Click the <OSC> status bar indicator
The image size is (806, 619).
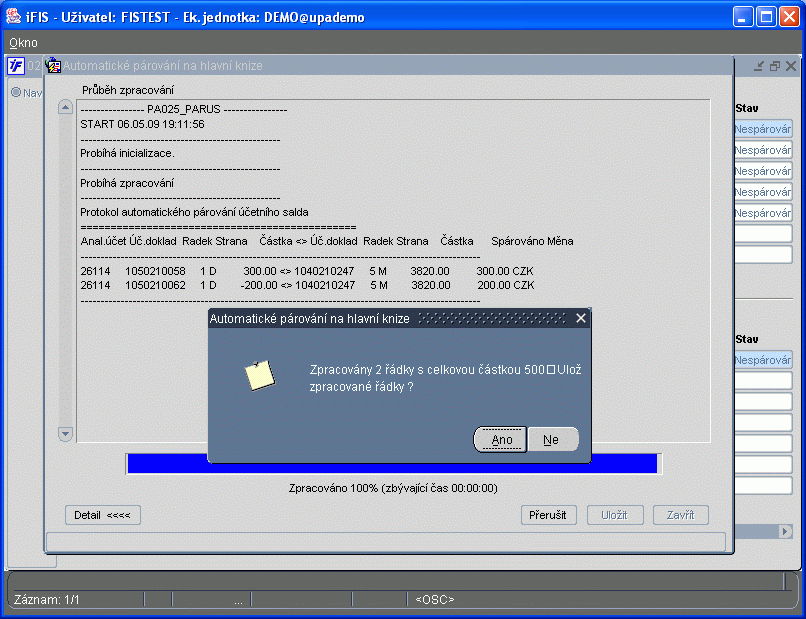tap(435, 599)
